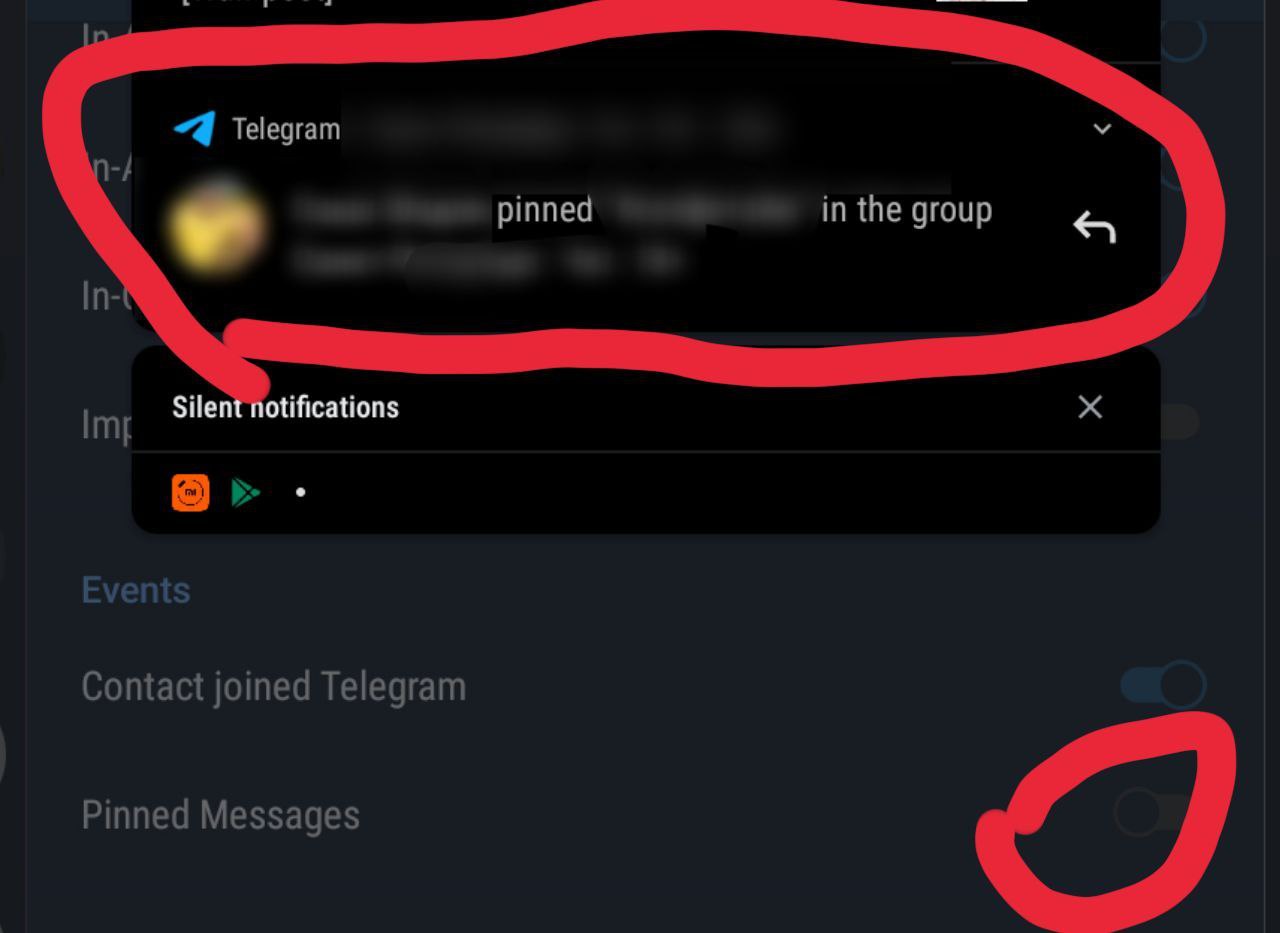
Task: Select the Events section heading
Action: coord(136,590)
